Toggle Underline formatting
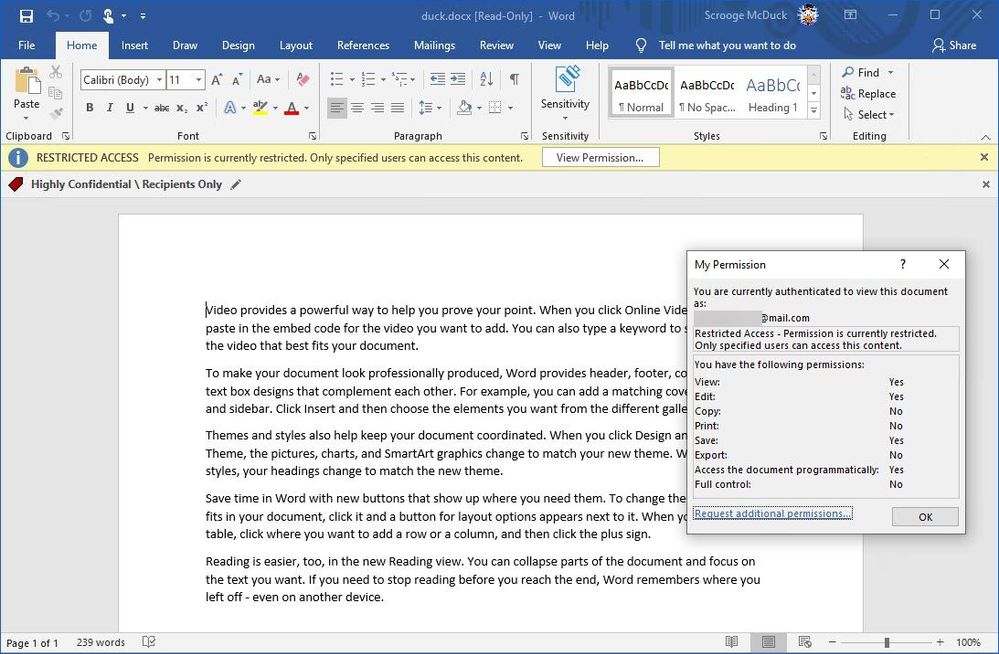Viewport: 999px width, 654px height. 130,108
